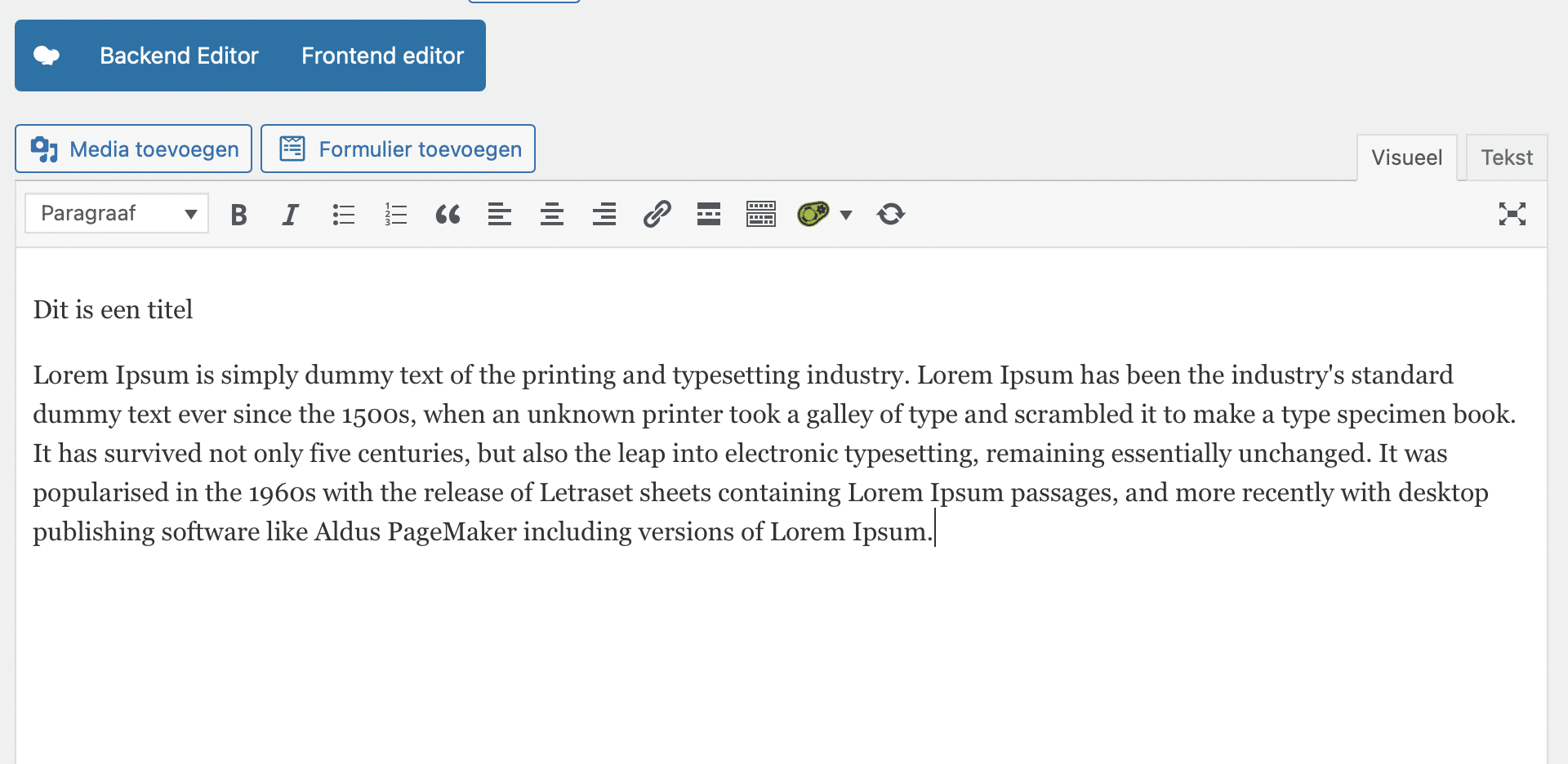Insert the Read More tag

point(709,215)
